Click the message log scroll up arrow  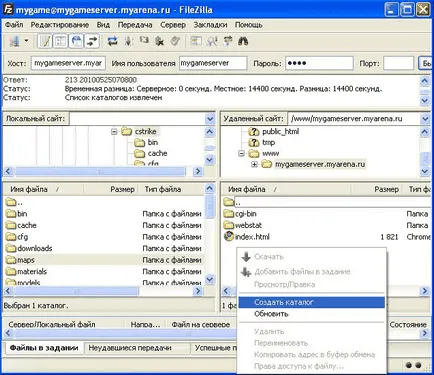point(425,80)
